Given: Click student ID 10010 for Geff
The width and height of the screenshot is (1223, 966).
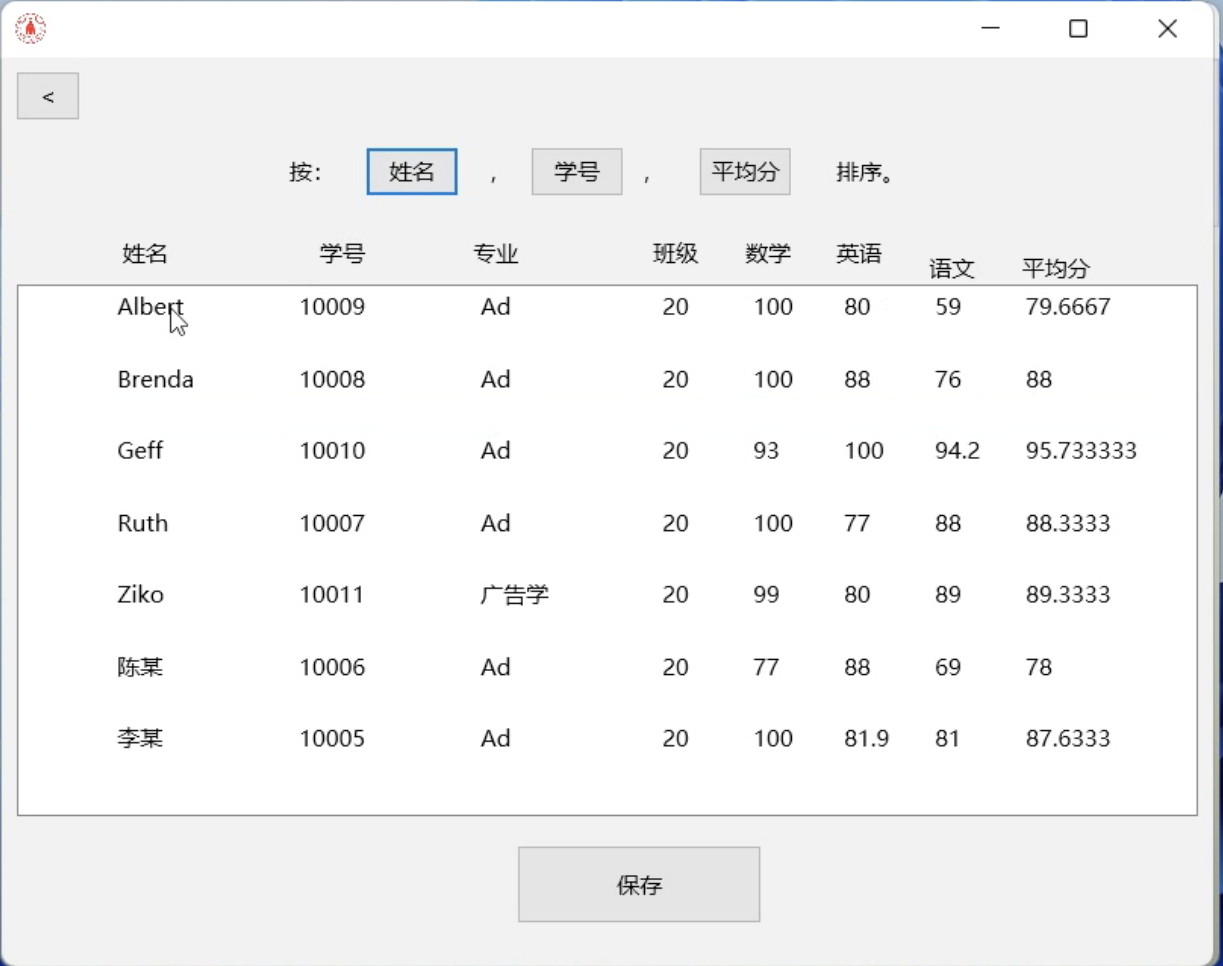Looking at the screenshot, I should 332,451.
